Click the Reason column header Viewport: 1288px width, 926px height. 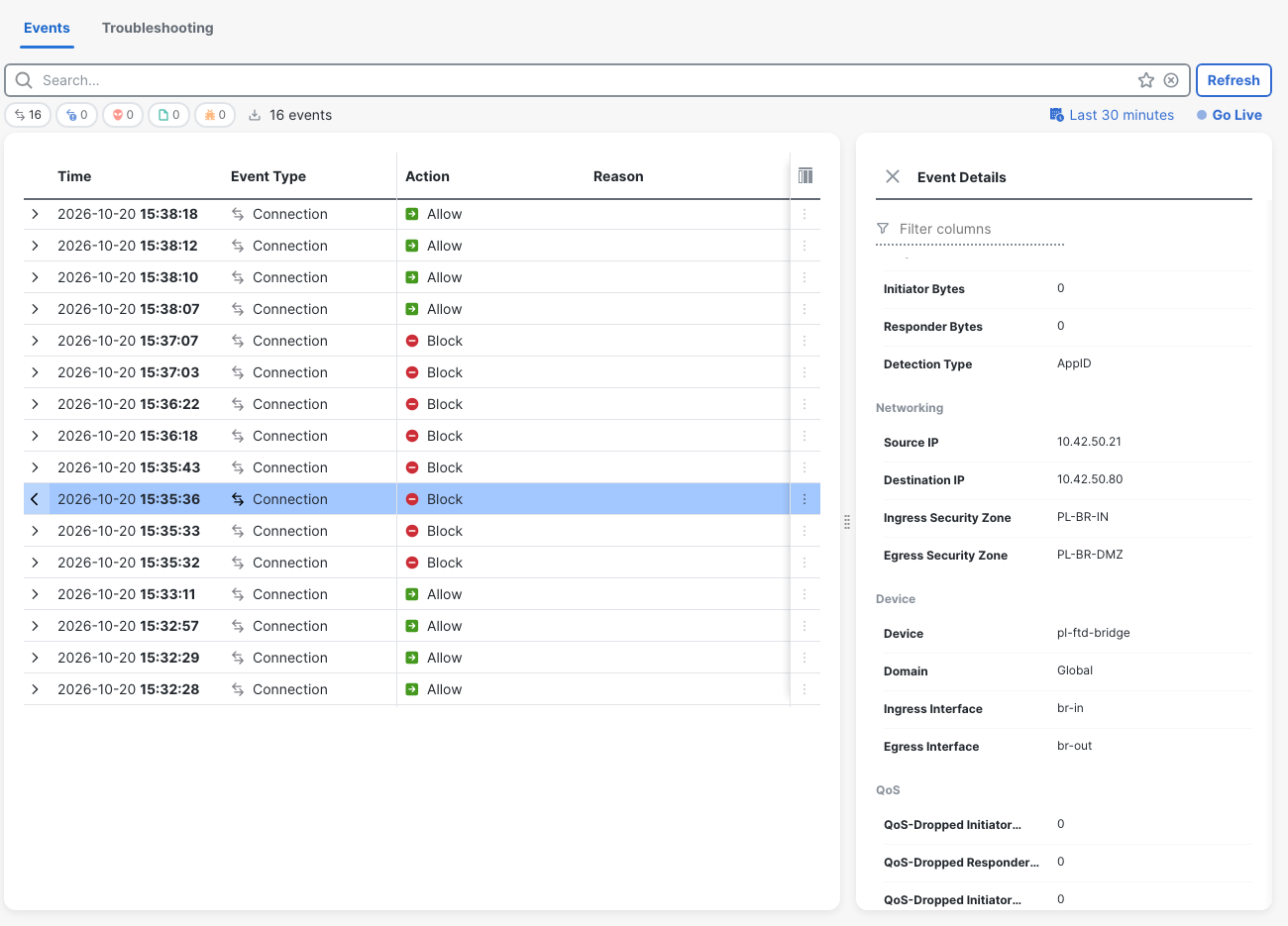(x=618, y=176)
